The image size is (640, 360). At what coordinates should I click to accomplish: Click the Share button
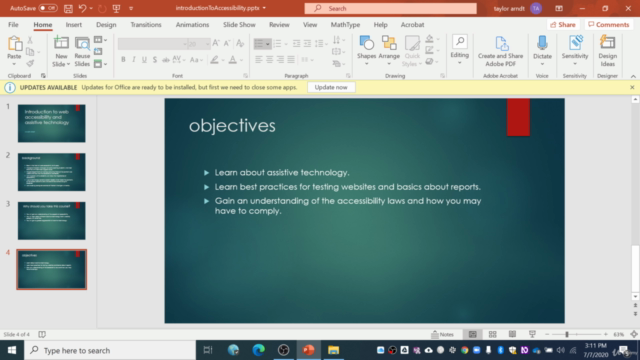click(563, 24)
